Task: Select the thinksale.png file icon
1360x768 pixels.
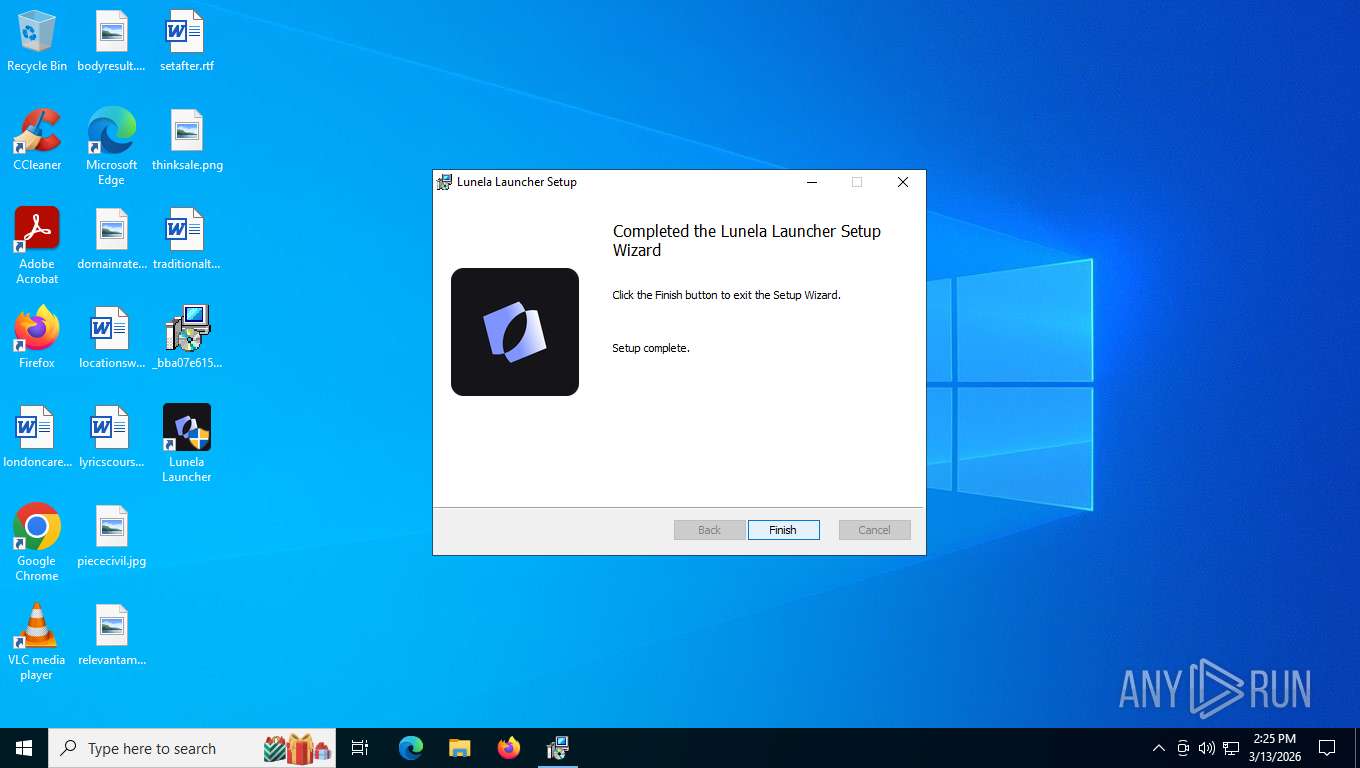Action: point(187,140)
